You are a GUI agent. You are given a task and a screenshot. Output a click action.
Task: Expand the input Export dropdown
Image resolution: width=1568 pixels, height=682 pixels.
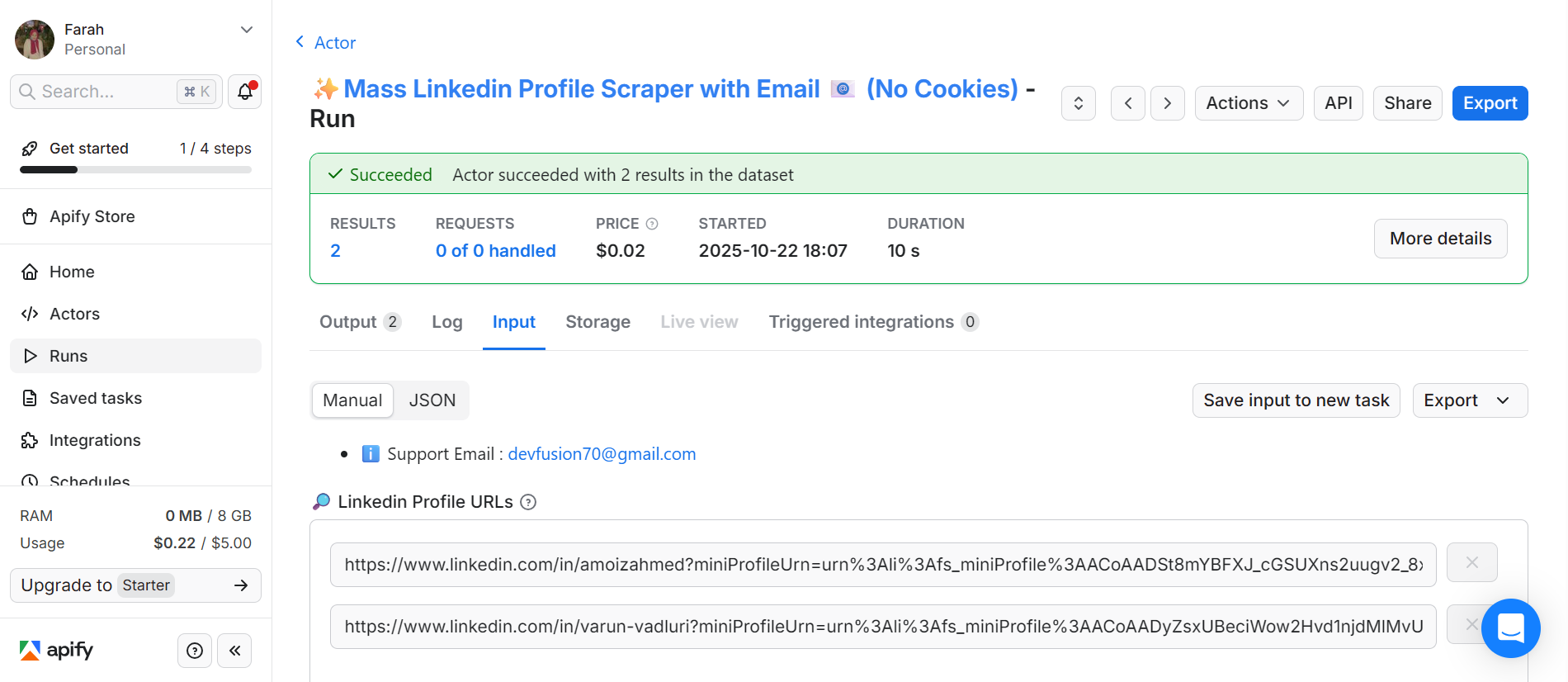pyautogui.click(x=1469, y=400)
